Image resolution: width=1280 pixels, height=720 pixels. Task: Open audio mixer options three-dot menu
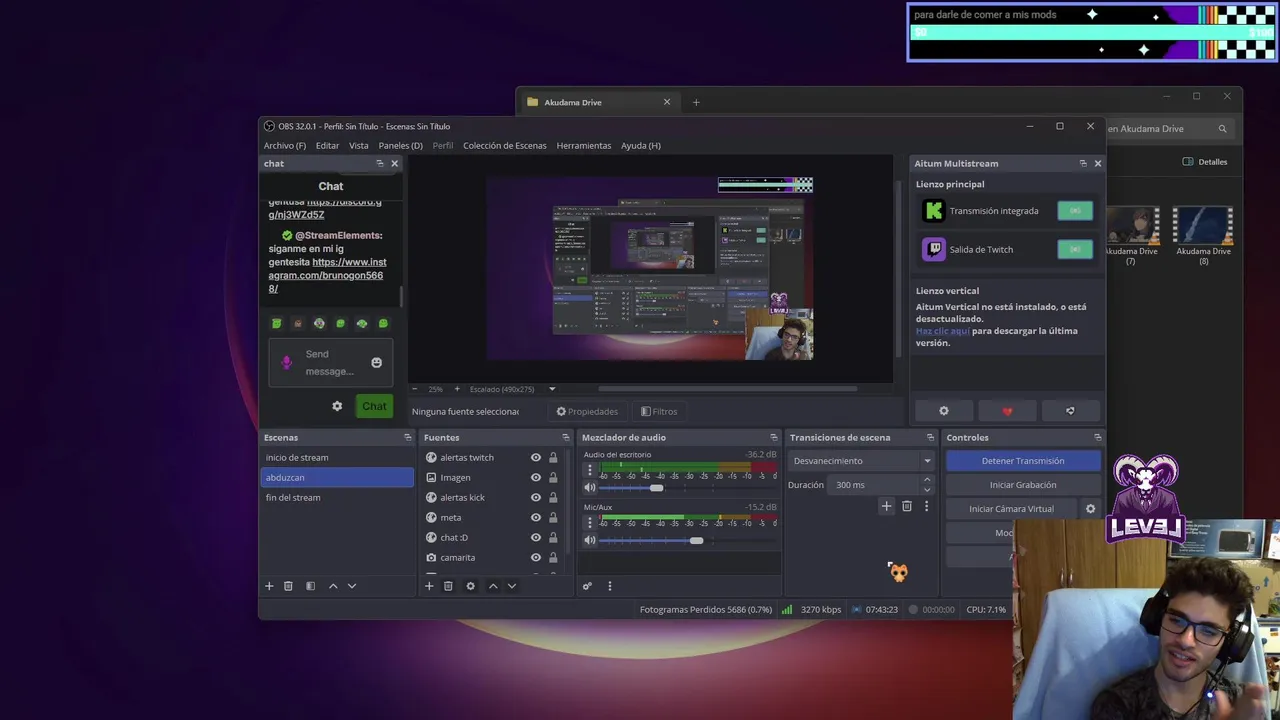(x=609, y=586)
